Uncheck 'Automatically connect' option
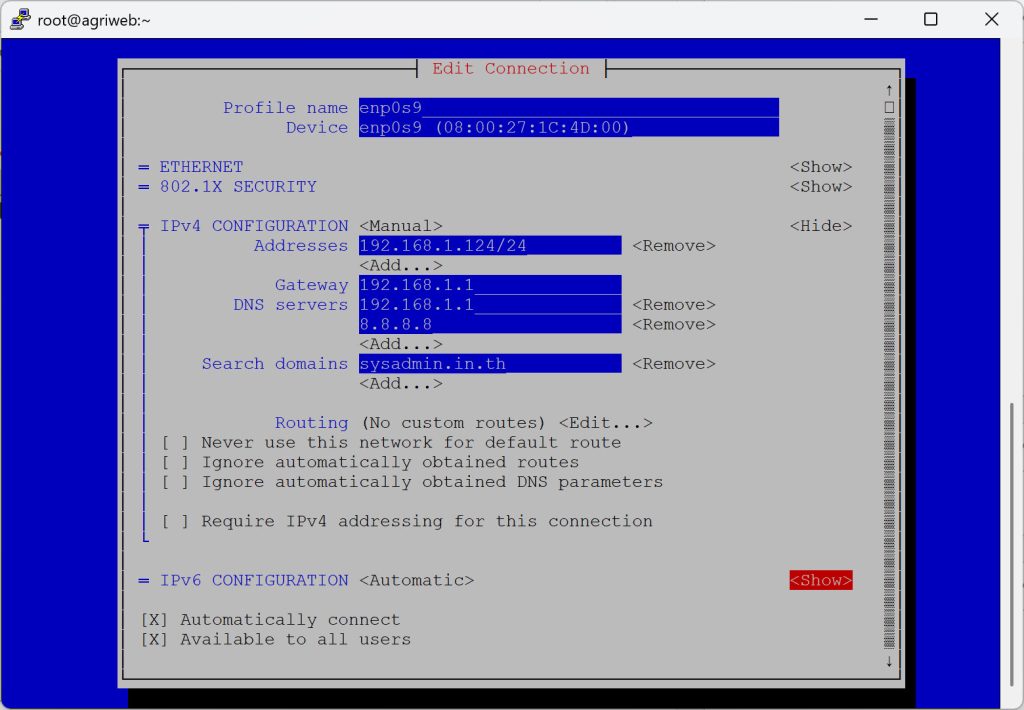 (154, 620)
